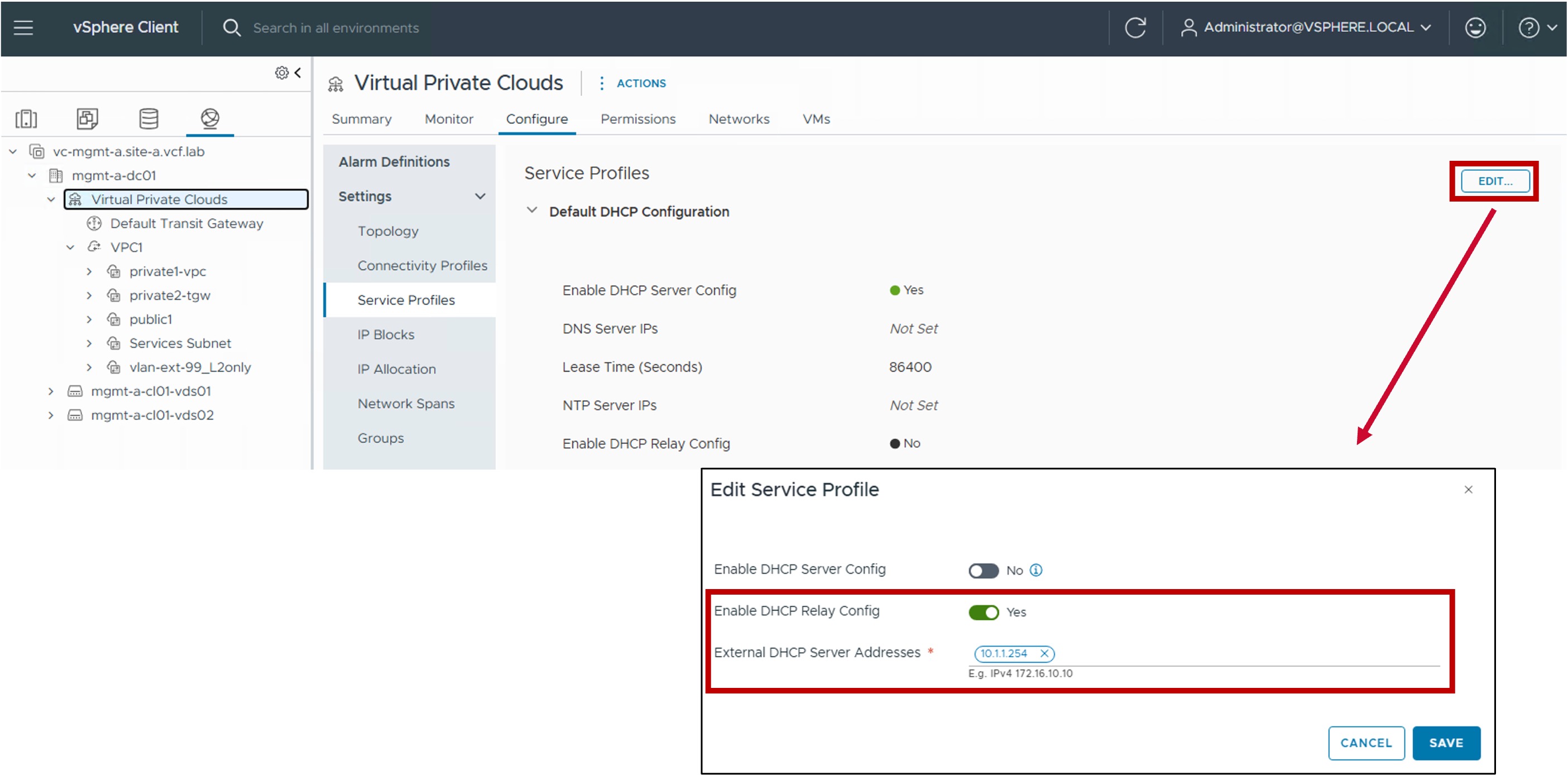Click the vlan-ext-99_L2only subnet icon
Screen dimensions: 1568x775
[114, 367]
